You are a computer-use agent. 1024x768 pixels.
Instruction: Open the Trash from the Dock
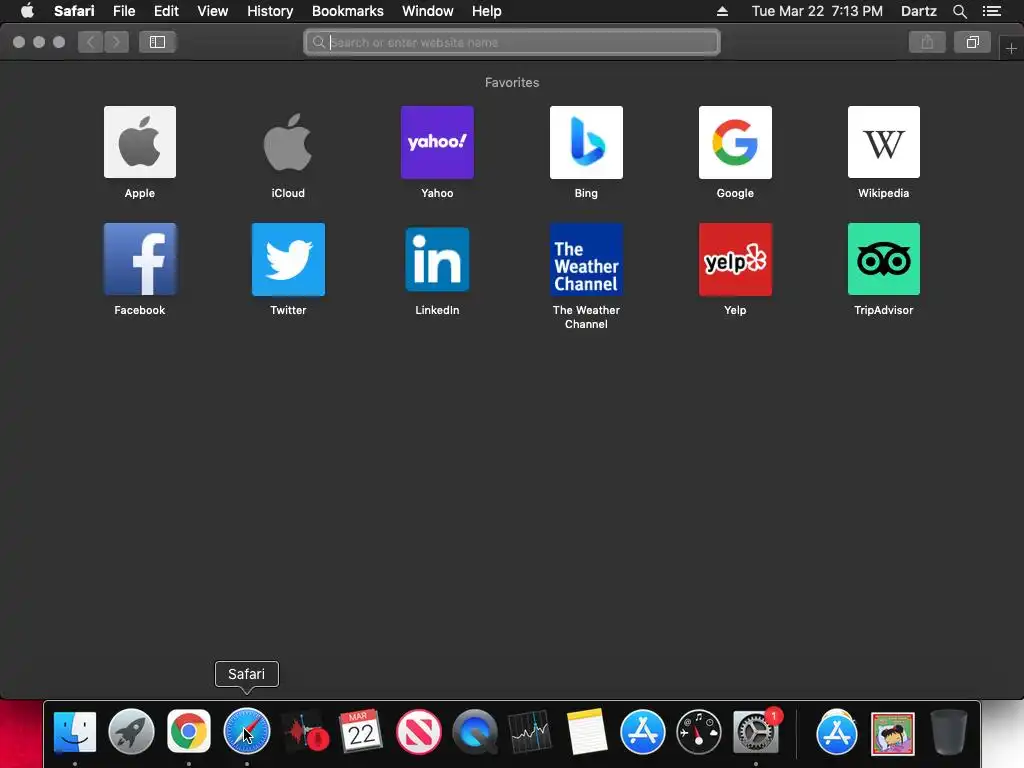click(949, 731)
